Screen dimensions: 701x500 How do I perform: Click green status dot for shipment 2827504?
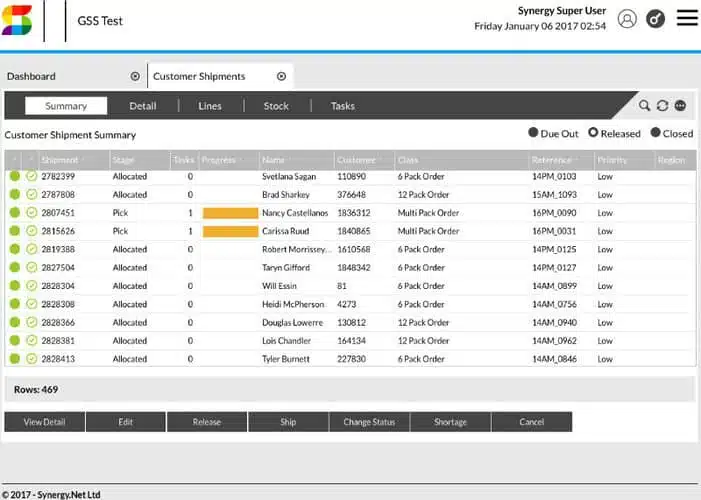15,267
